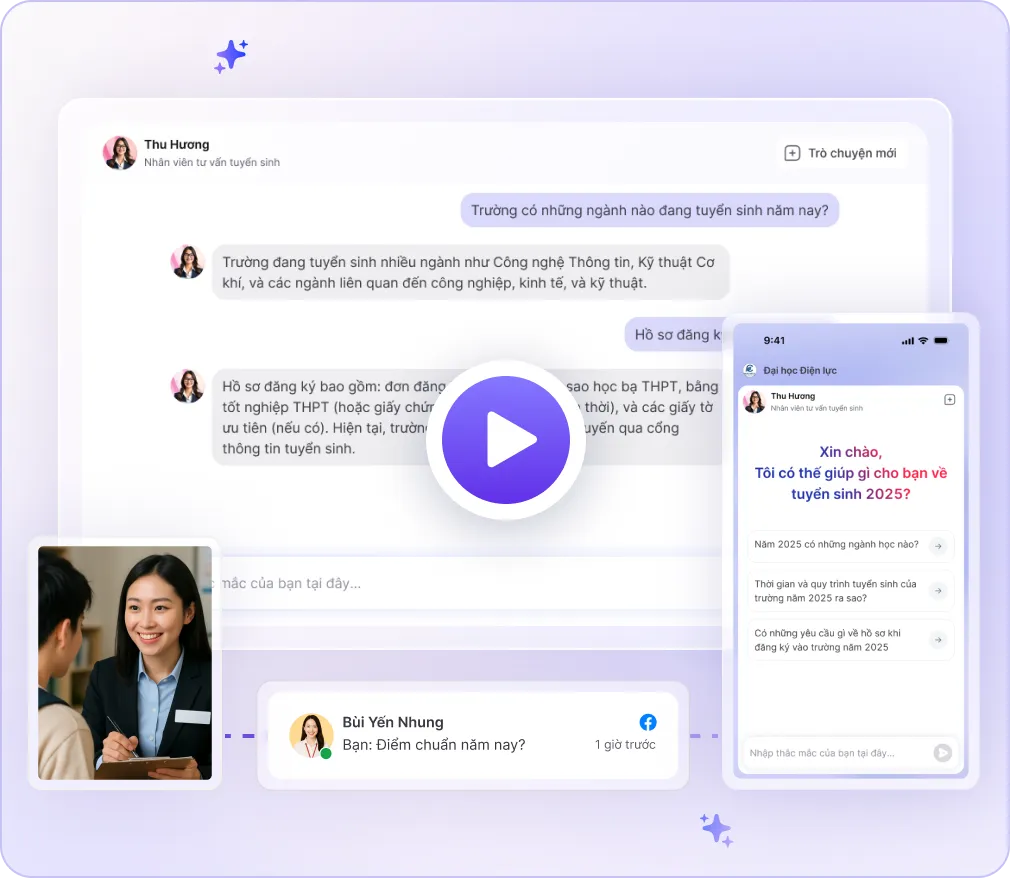Screen dimensions: 1010x878
Task: Click arrow beside "Có những yêu cầu gì về hồ sơ"
Action: [938, 640]
